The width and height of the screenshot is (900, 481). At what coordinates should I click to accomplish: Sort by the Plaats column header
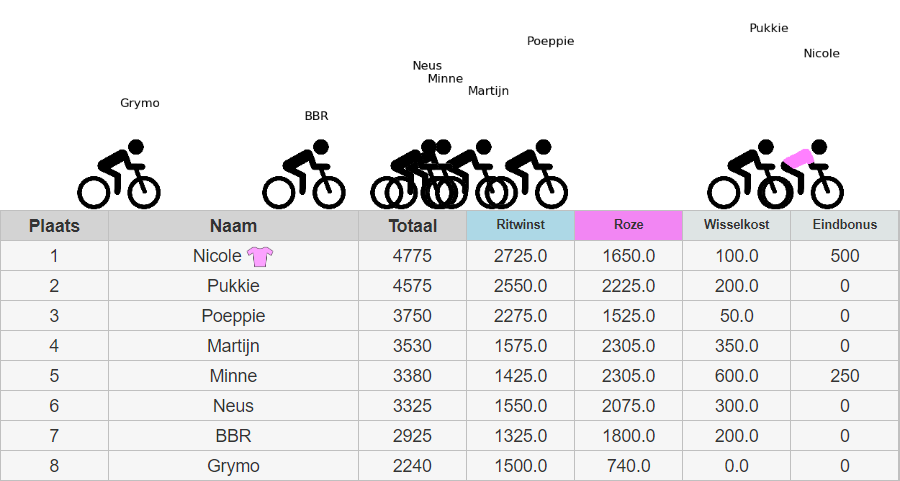[x=54, y=226]
